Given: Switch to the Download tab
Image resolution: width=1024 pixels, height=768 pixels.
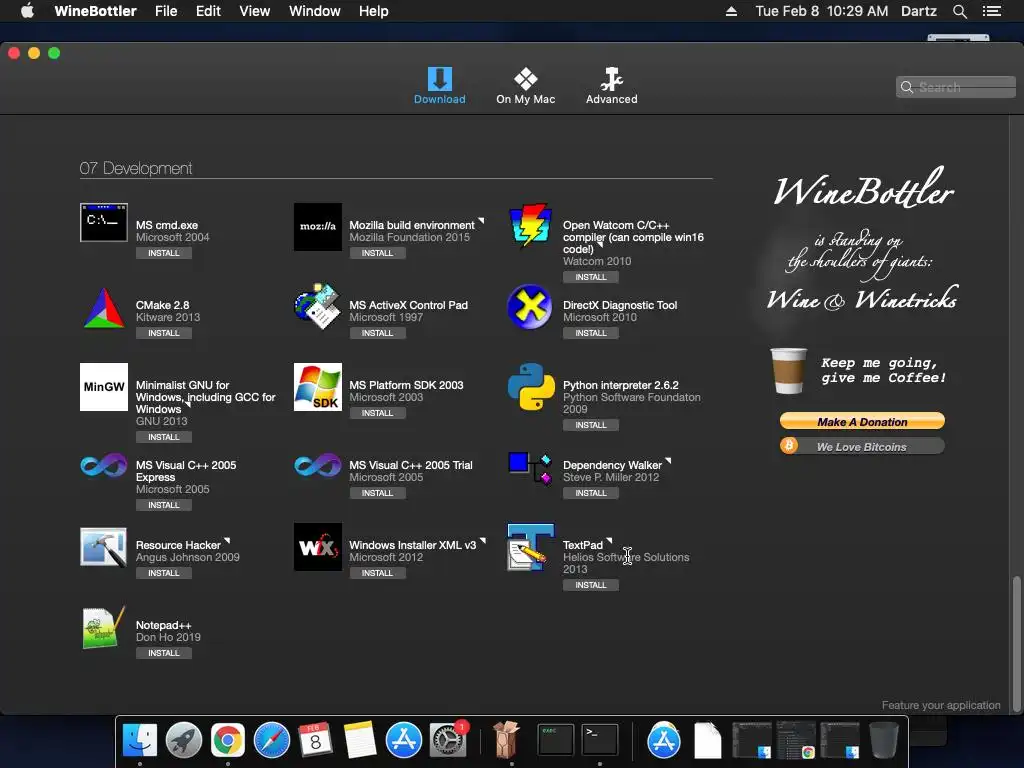Looking at the screenshot, I should (440, 86).
